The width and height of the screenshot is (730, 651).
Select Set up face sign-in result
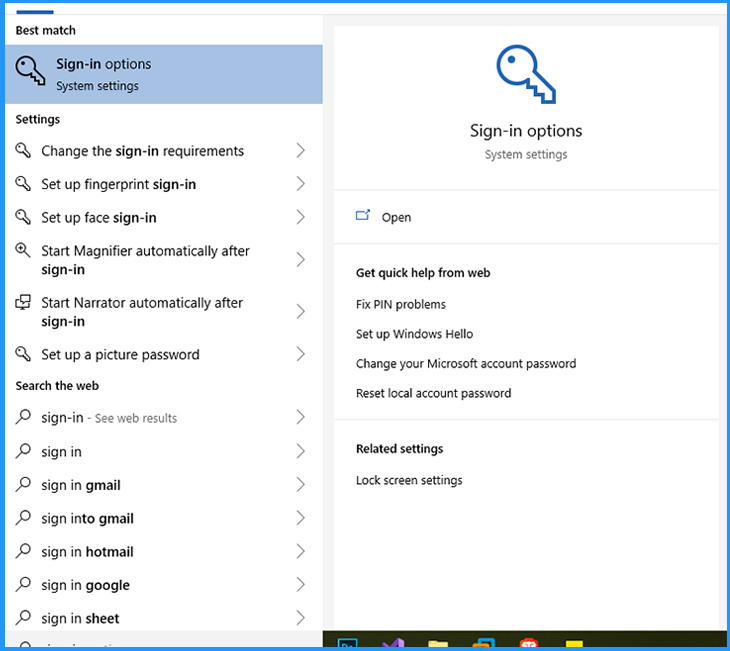(x=163, y=217)
